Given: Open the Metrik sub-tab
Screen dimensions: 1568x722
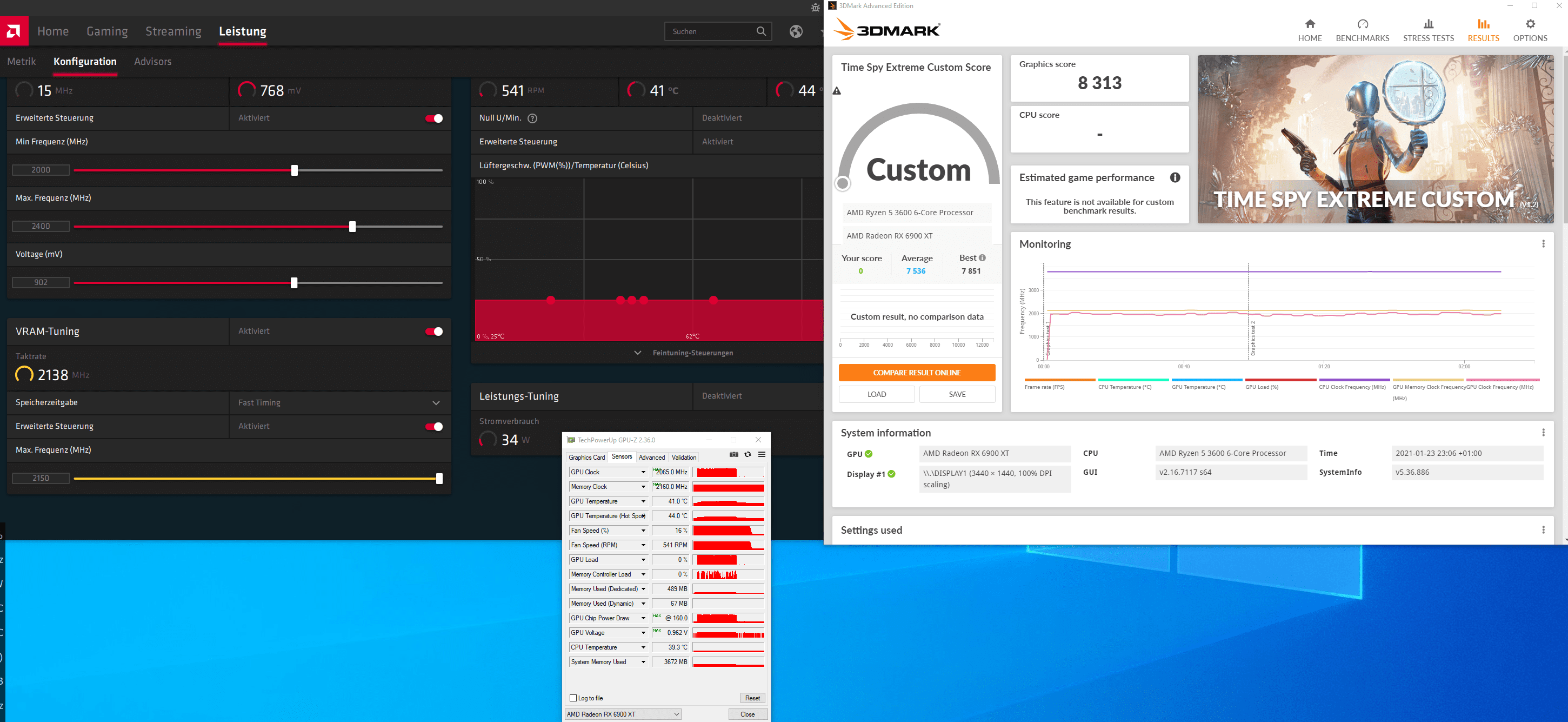Looking at the screenshot, I should click(21, 62).
